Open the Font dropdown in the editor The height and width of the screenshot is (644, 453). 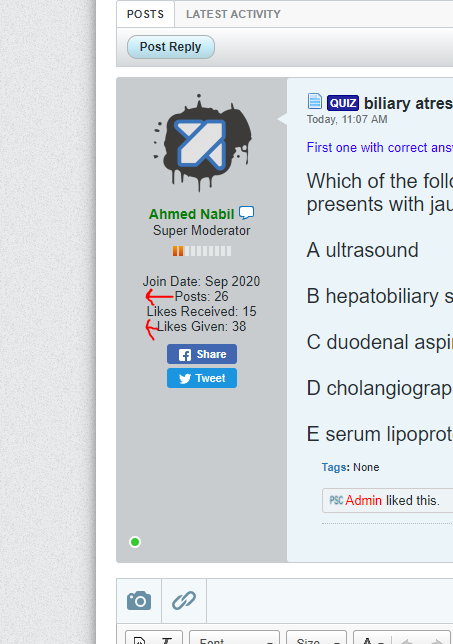tap(234, 637)
